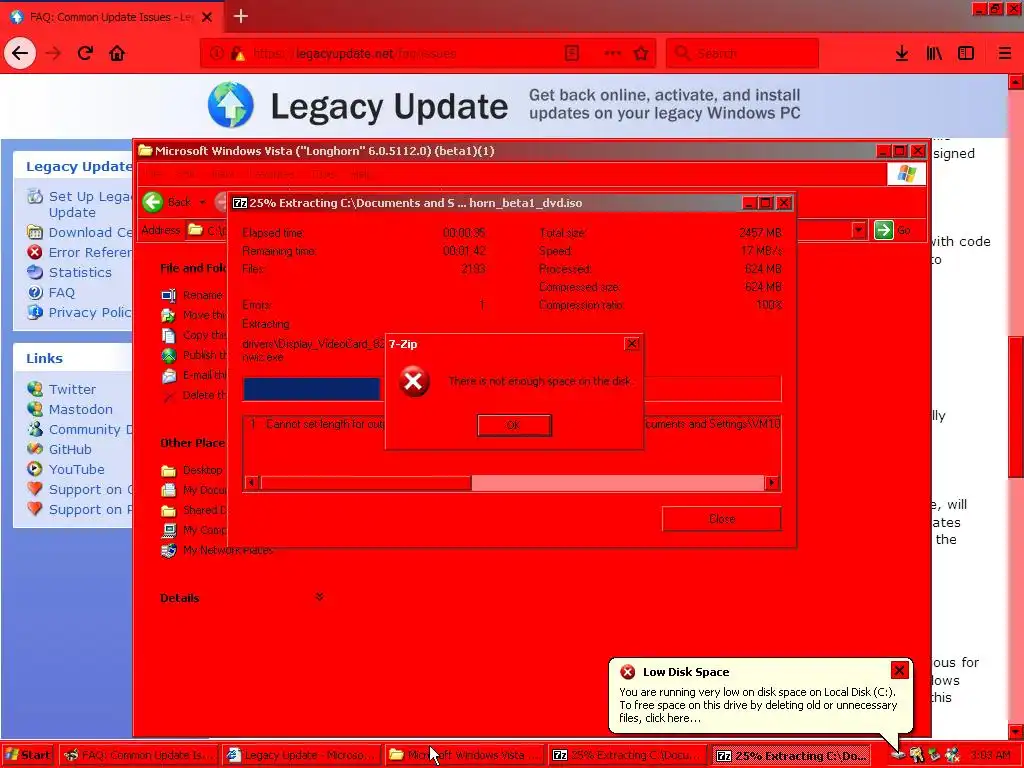Click the Rename task icon in Explorer
This screenshot has height=768, width=1024.
(168, 296)
